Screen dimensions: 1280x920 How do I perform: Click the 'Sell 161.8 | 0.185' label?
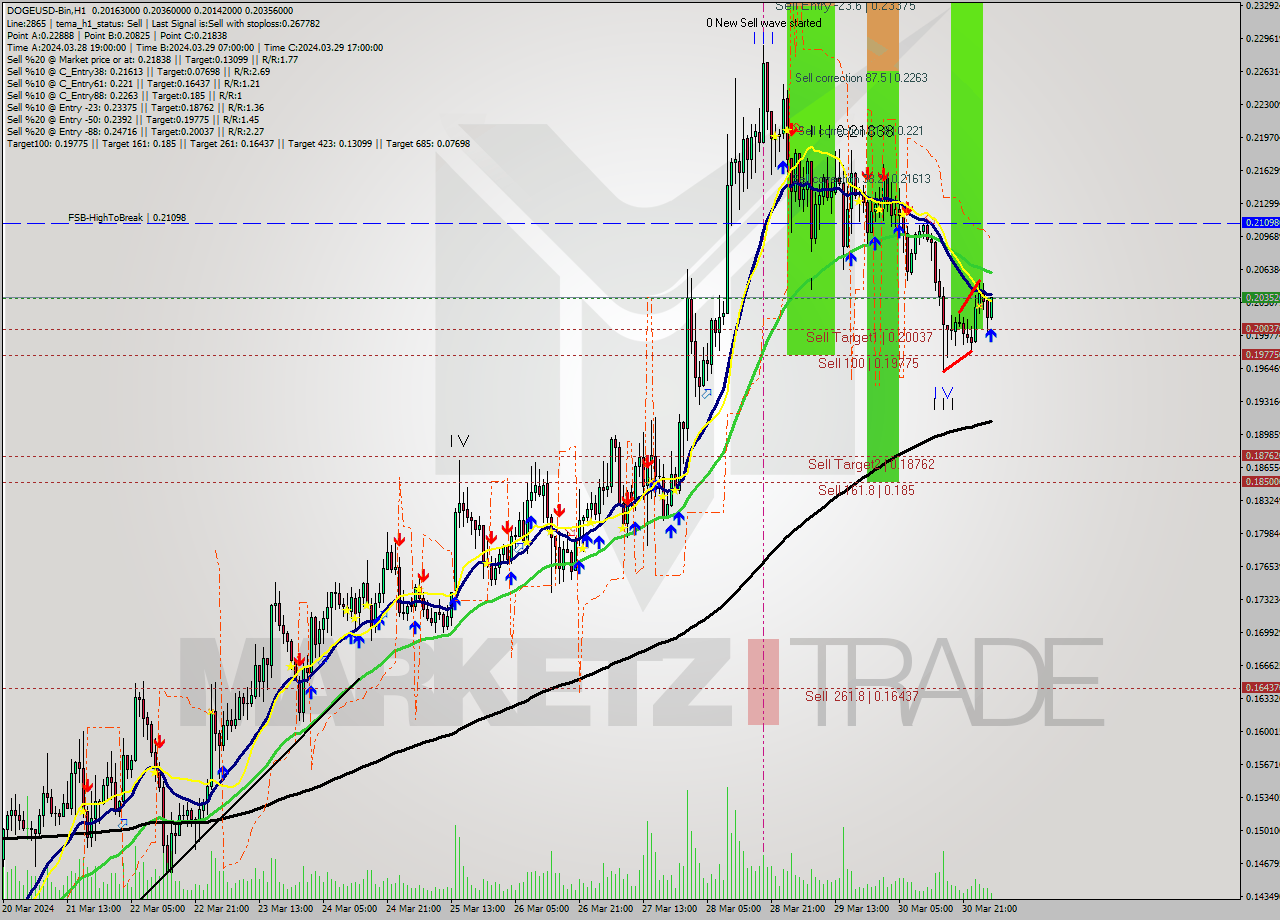click(x=866, y=490)
